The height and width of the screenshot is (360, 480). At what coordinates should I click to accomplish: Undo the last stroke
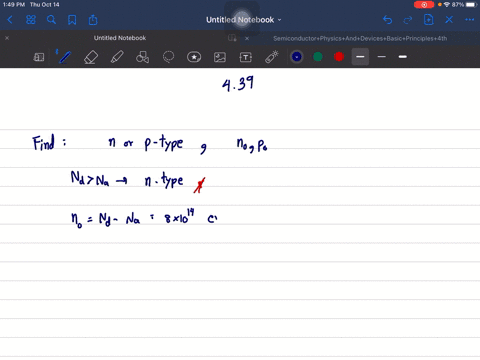(387, 20)
